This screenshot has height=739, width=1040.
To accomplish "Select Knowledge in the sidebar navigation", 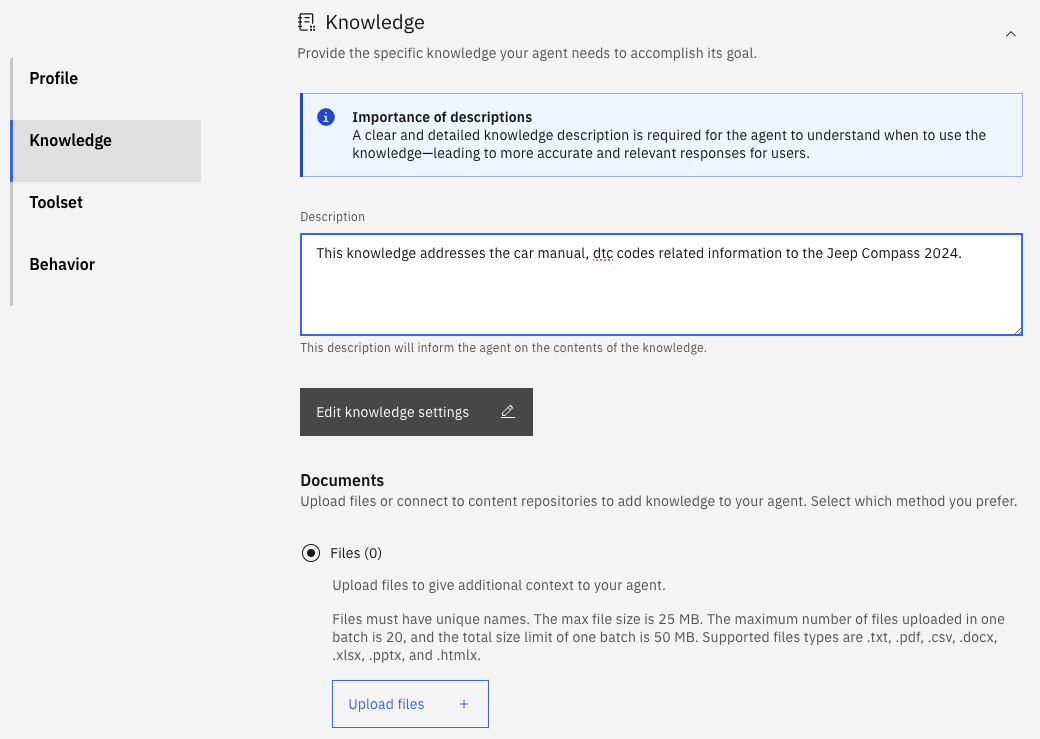I will click(x=106, y=151).
